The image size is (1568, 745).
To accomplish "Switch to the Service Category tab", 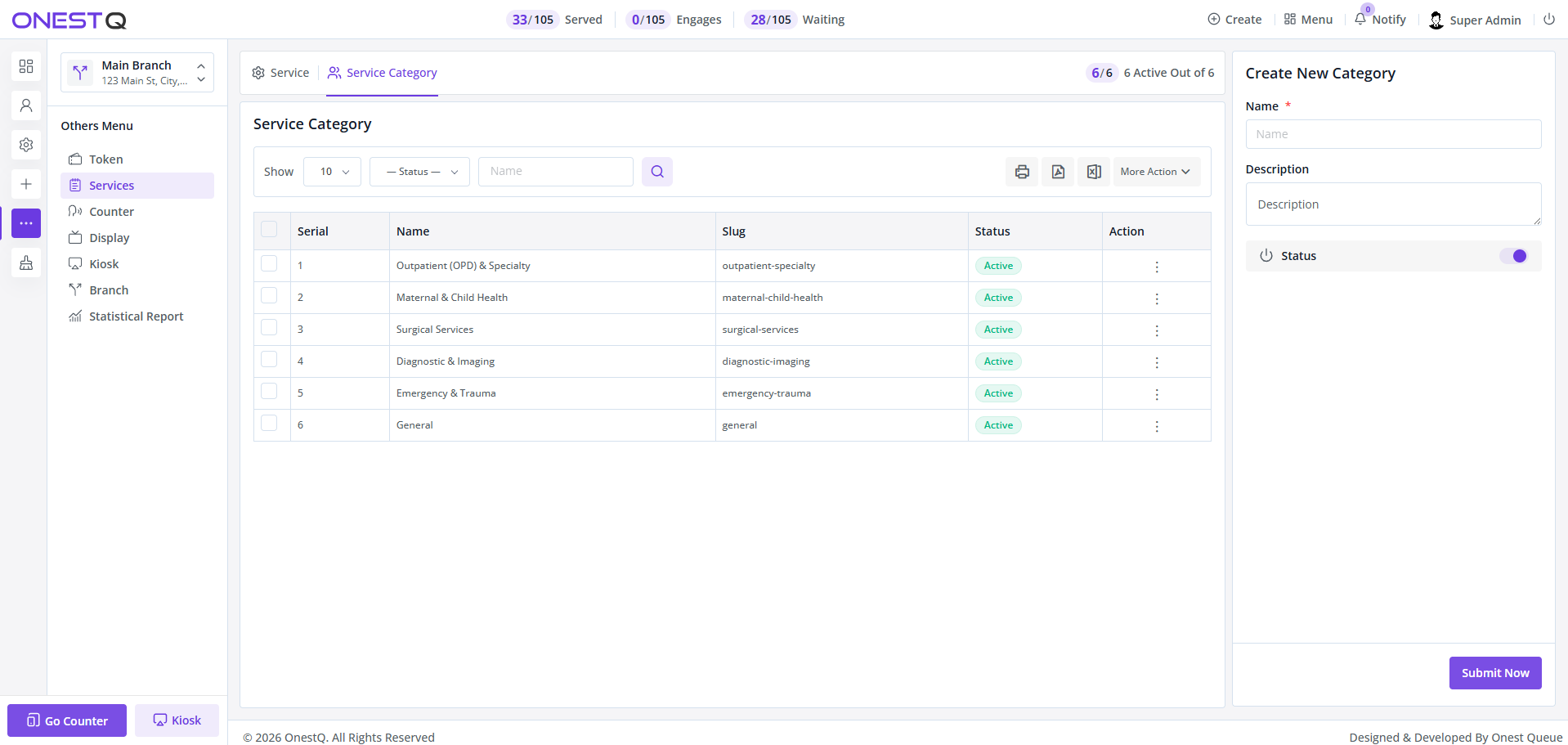I will tap(382, 73).
